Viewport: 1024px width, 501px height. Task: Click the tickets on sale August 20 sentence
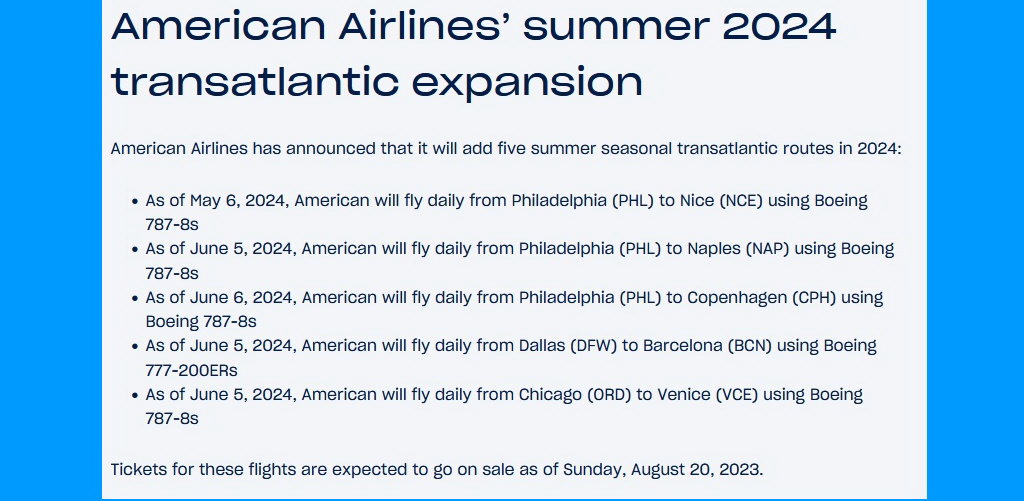(x=436, y=469)
